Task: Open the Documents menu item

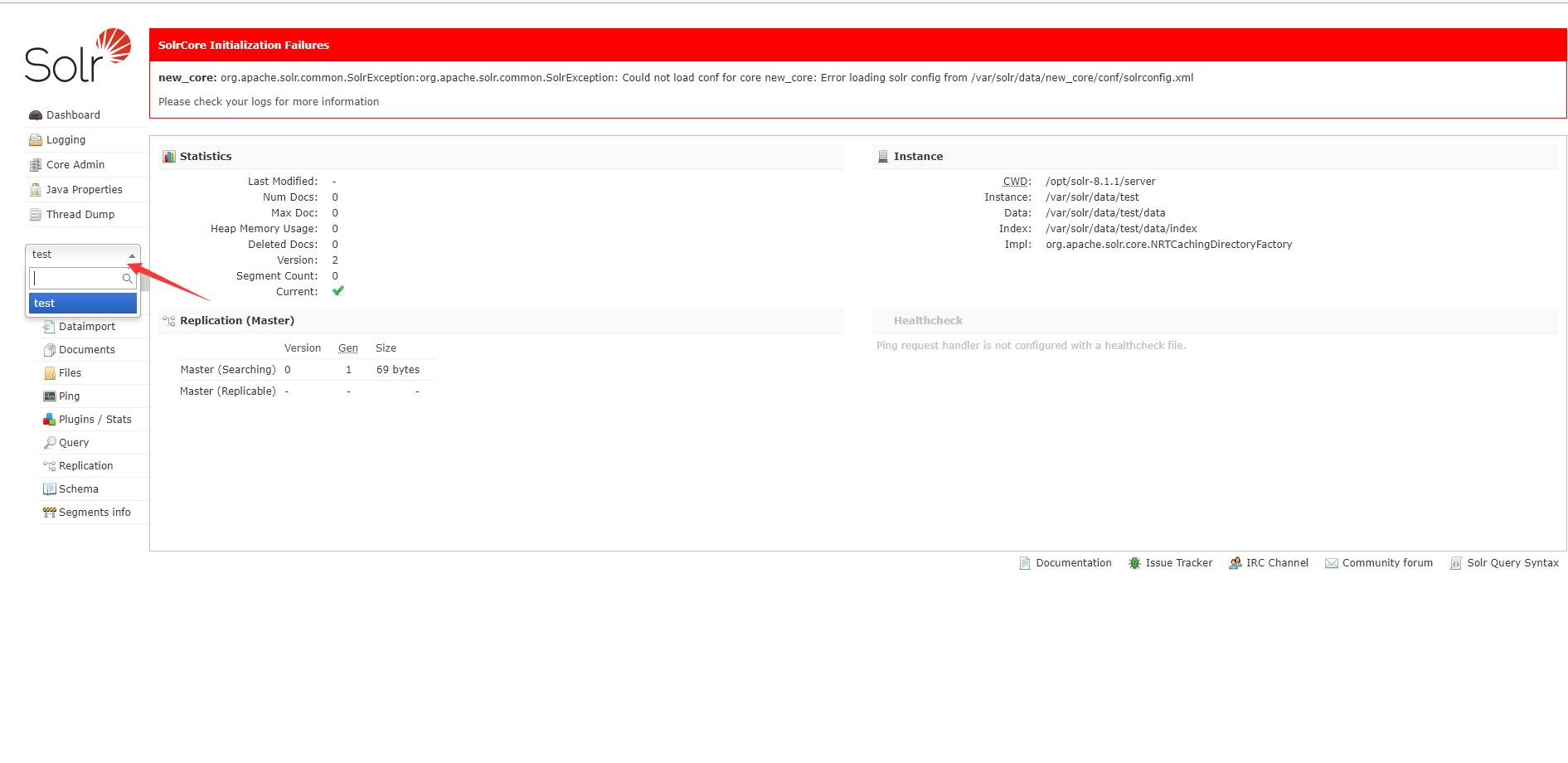Action: coord(86,350)
